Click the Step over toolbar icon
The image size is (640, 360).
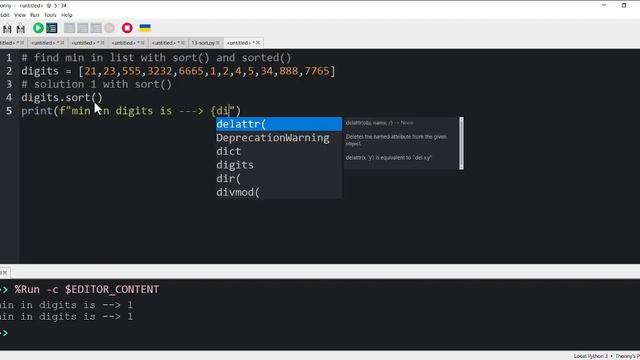pos(69,28)
